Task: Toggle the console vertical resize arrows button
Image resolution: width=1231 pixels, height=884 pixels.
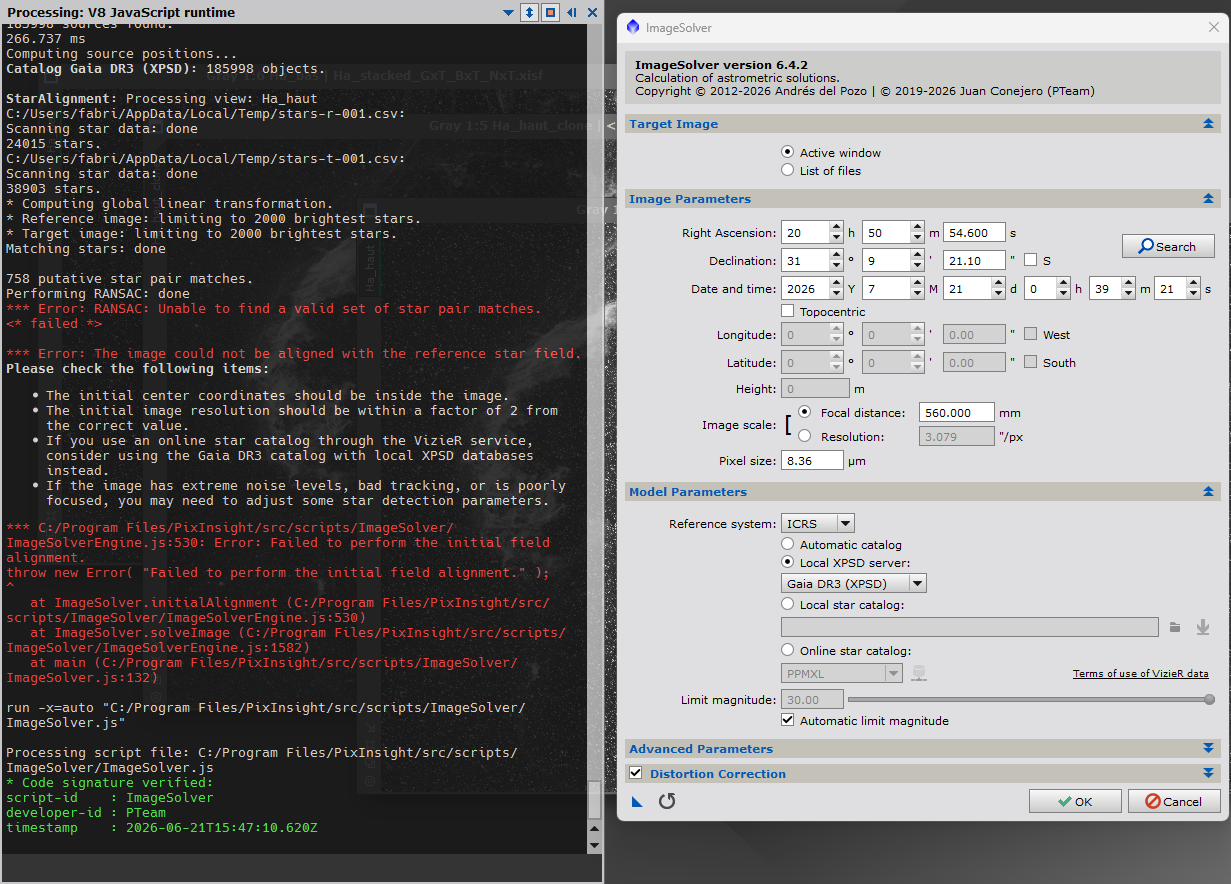Action: (530, 12)
